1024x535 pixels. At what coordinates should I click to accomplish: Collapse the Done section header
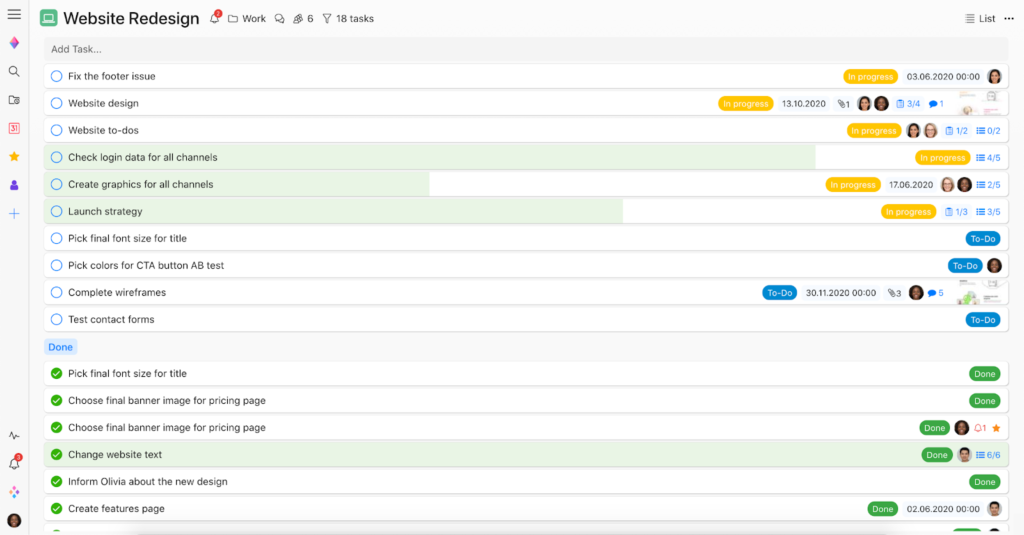tap(60, 347)
